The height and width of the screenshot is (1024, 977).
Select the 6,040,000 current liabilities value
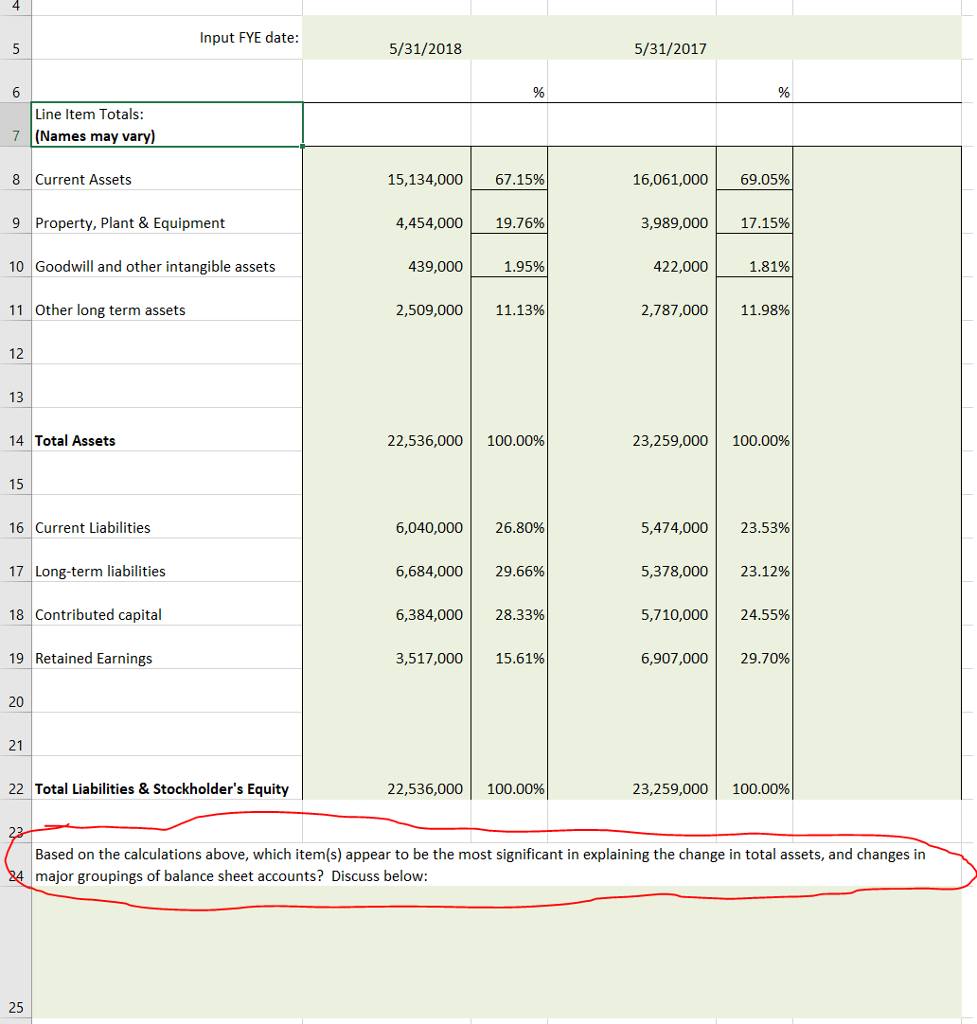click(x=387, y=517)
